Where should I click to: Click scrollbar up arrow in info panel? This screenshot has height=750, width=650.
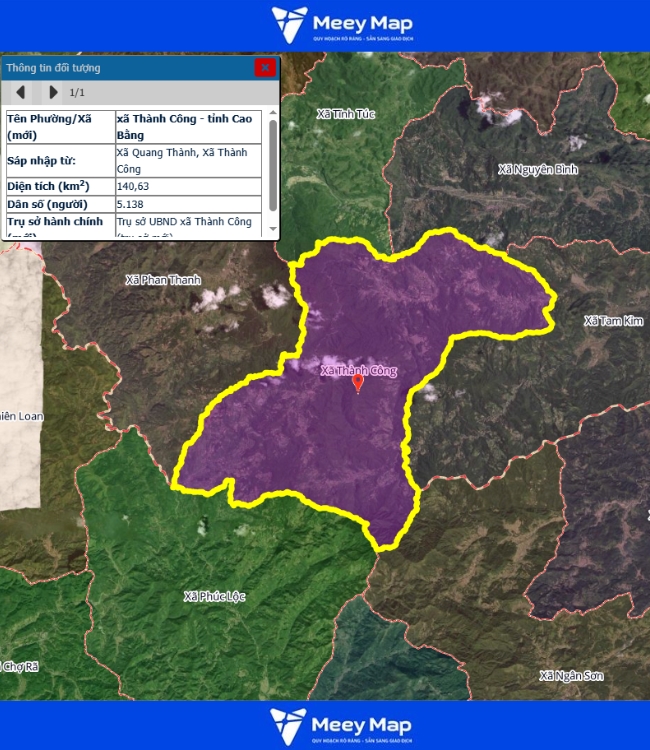click(x=273, y=114)
